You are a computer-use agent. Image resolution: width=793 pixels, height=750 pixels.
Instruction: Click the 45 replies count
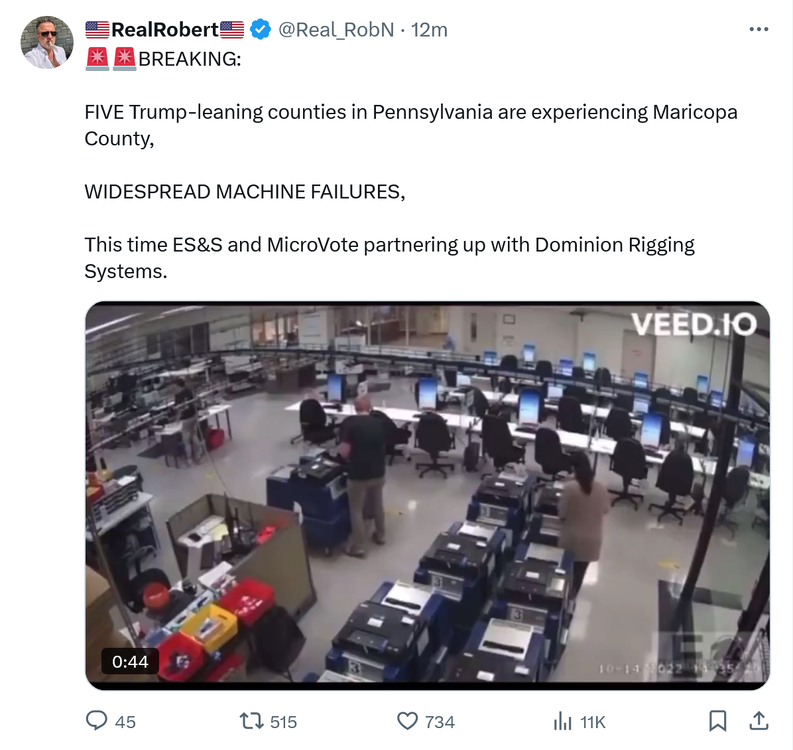coord(125,722)
